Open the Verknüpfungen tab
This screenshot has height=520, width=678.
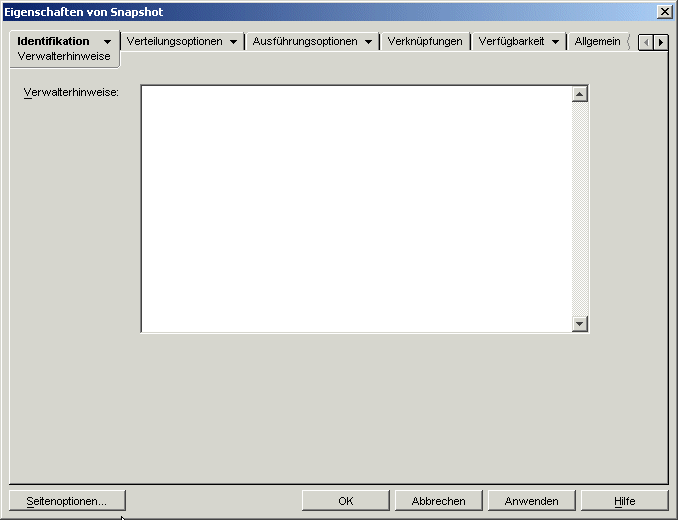tap(425, 41)
